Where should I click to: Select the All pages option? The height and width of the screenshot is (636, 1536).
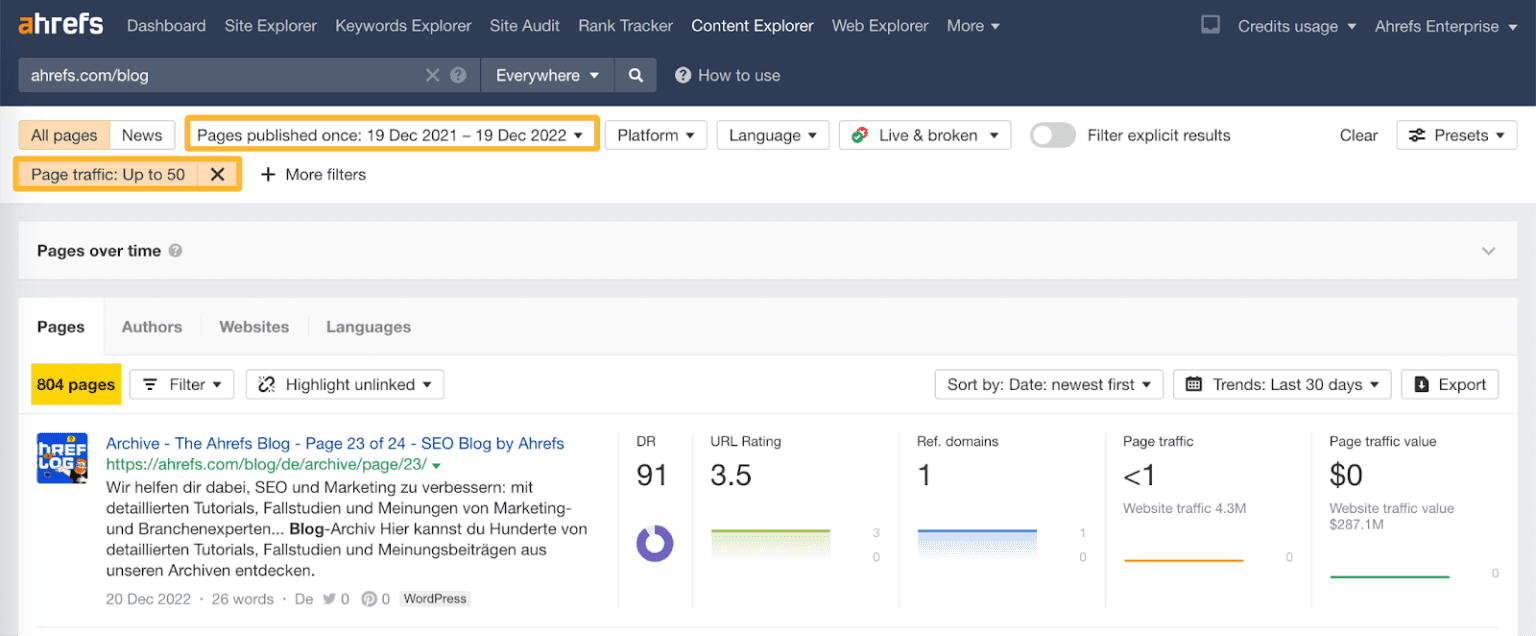click(x=64, y=135)
